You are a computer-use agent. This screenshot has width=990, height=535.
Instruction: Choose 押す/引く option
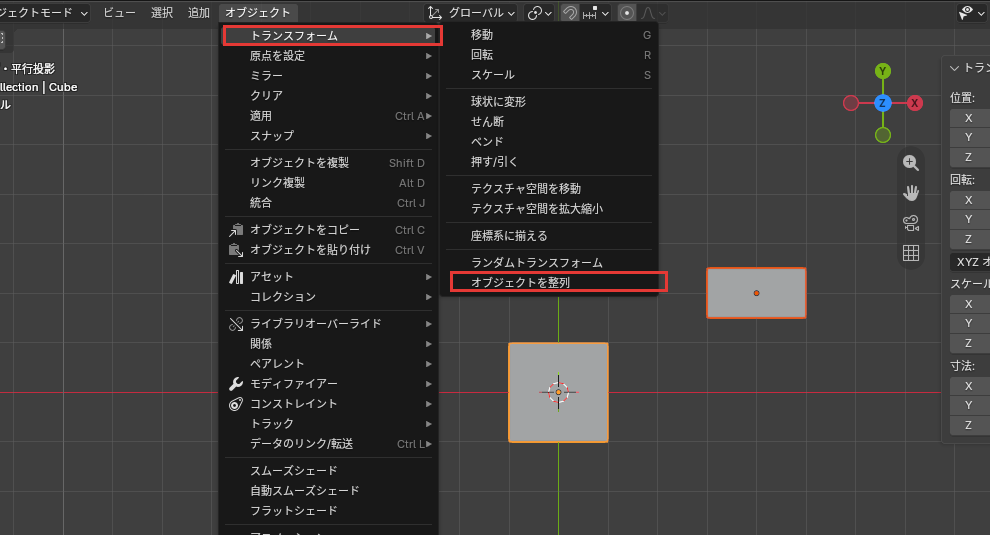(x=549, y=162)
